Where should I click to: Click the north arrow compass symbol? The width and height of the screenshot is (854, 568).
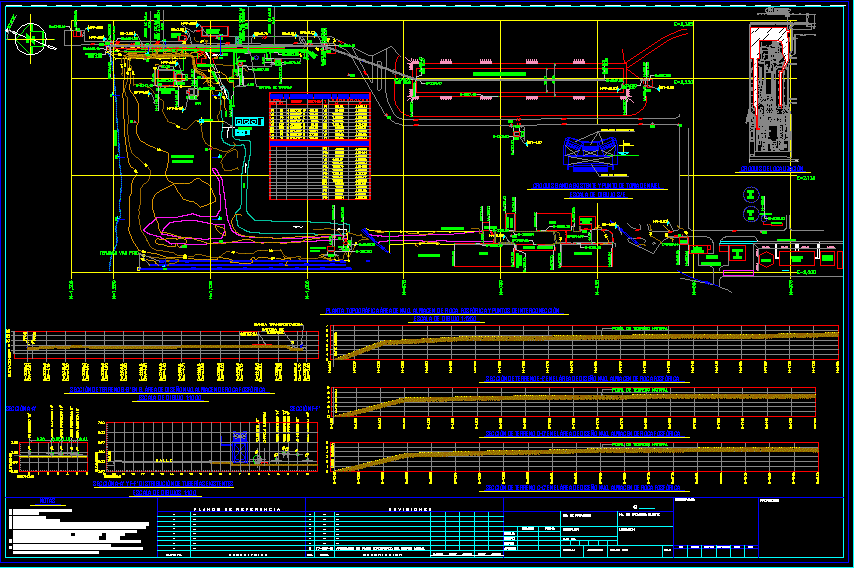(30, 38)
